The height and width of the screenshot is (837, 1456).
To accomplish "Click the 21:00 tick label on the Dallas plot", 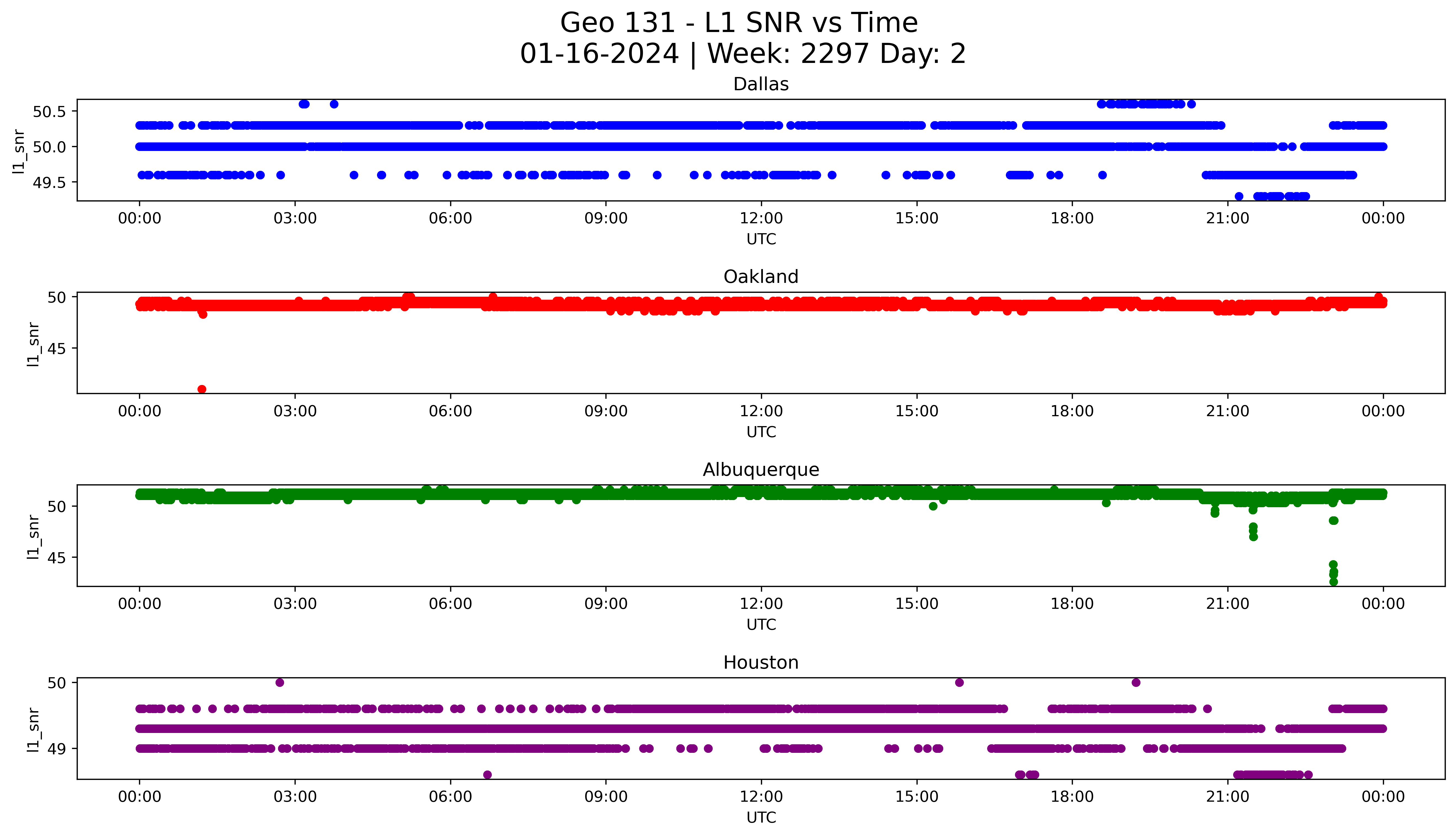I will (1227, 219).
